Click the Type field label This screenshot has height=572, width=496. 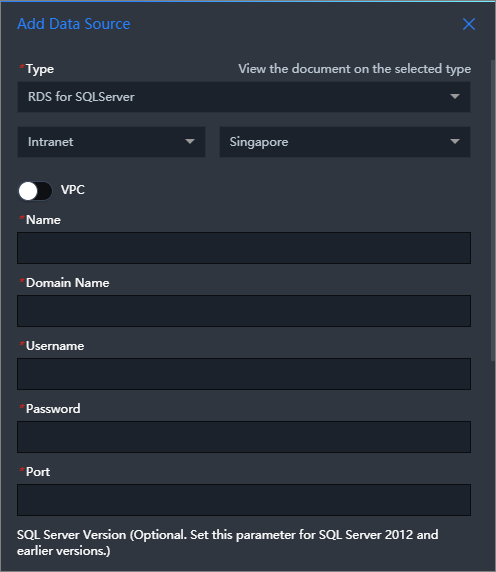pos(40,69)
